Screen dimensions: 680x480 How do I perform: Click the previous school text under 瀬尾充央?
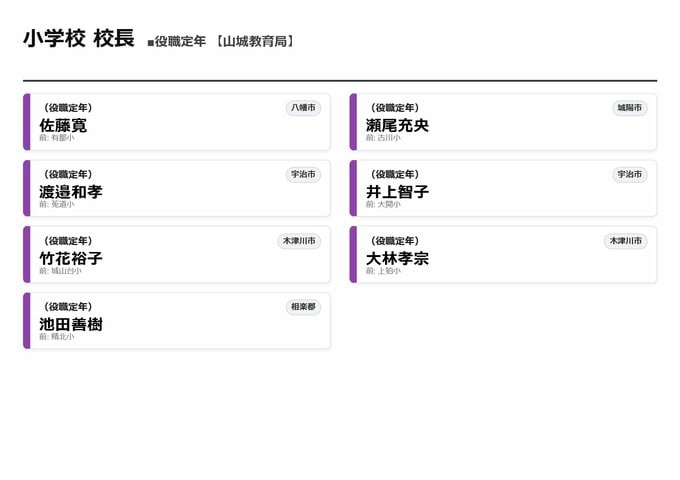383,138
